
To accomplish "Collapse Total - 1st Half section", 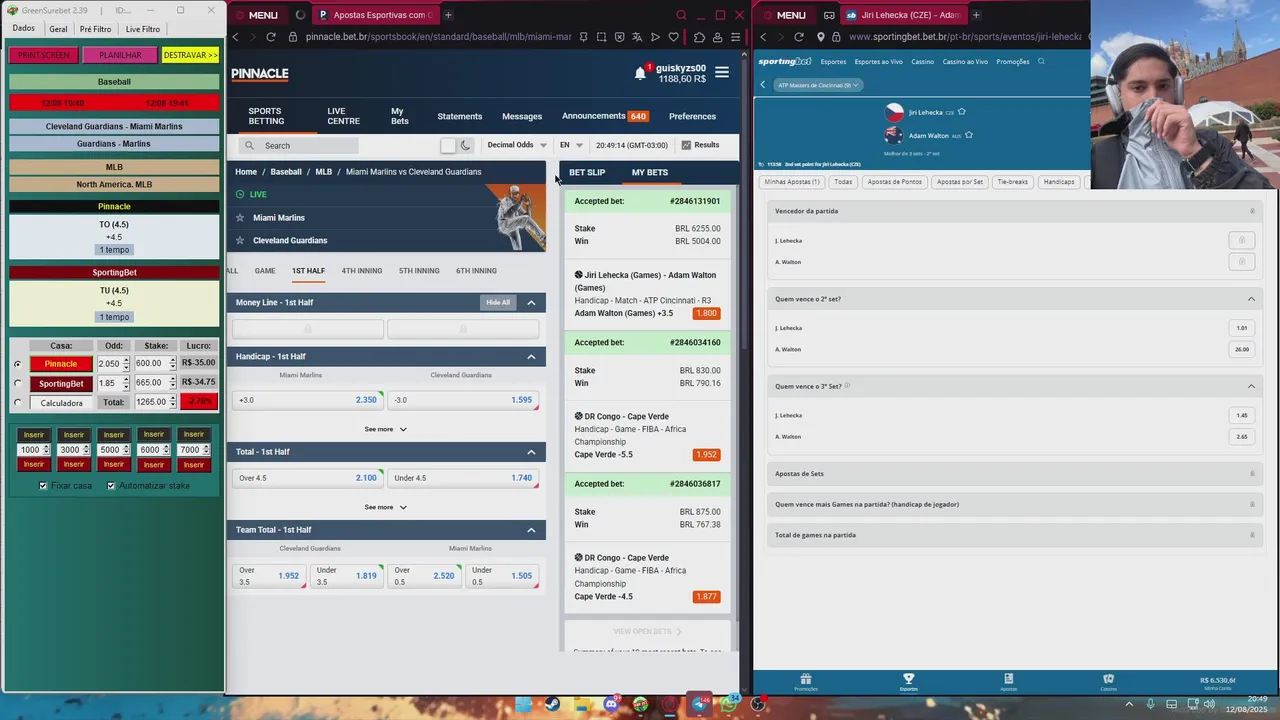I will 531,452.
